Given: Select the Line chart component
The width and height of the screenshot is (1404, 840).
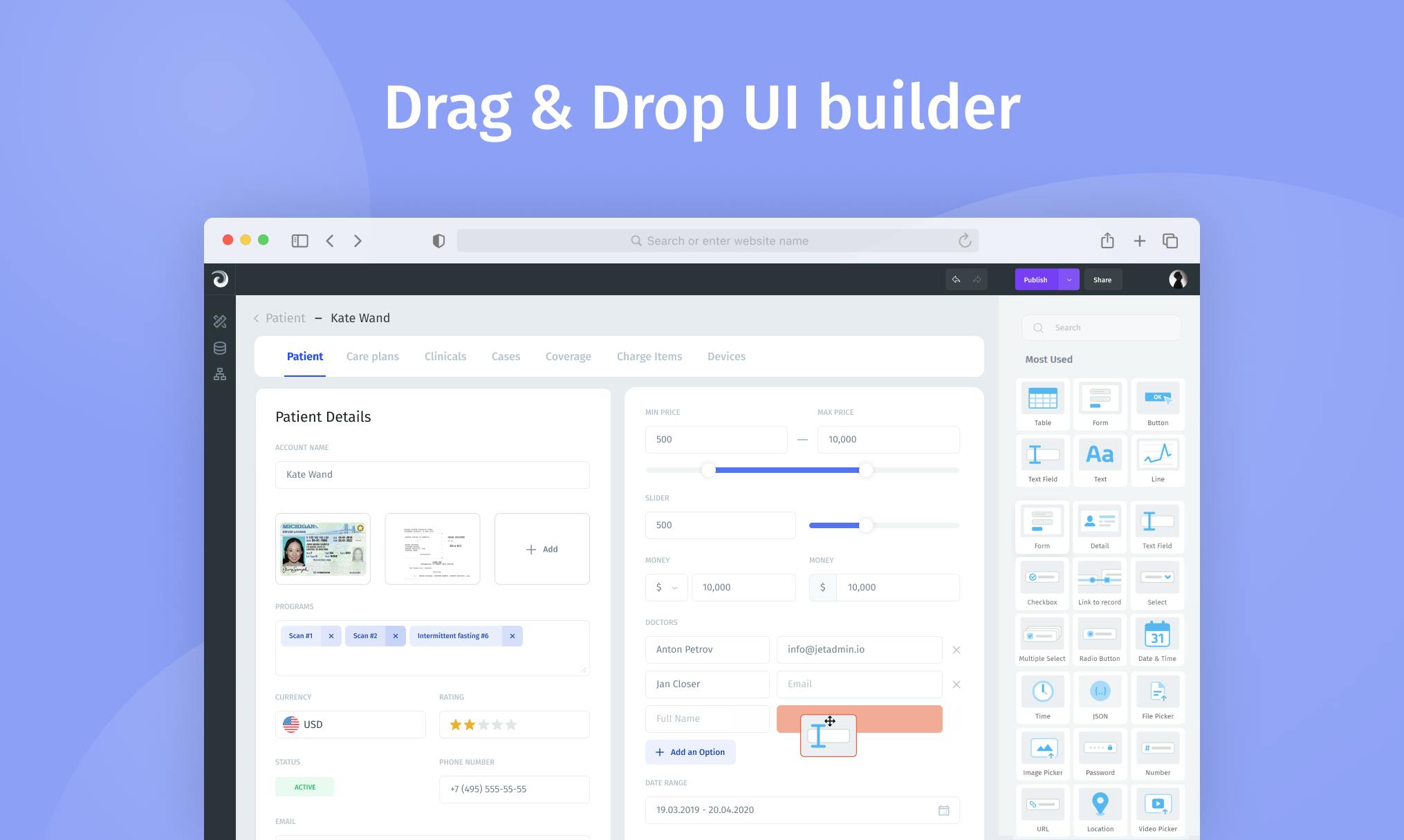Looking at the screenshot, I should pos(1158,461).
